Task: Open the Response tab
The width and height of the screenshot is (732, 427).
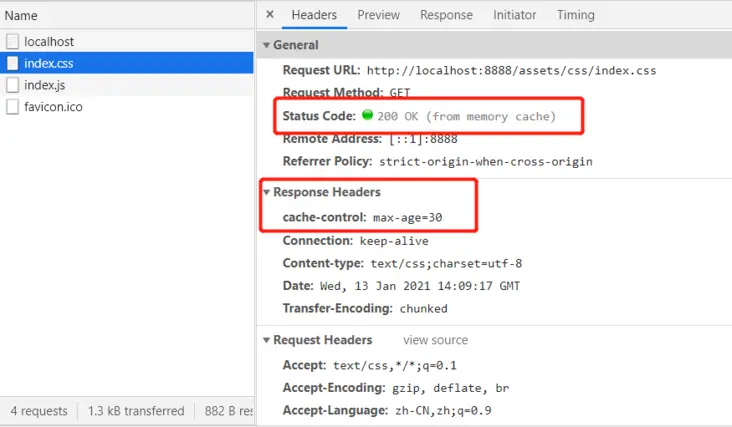Action: pyautogui.click(x=446, y=15)
